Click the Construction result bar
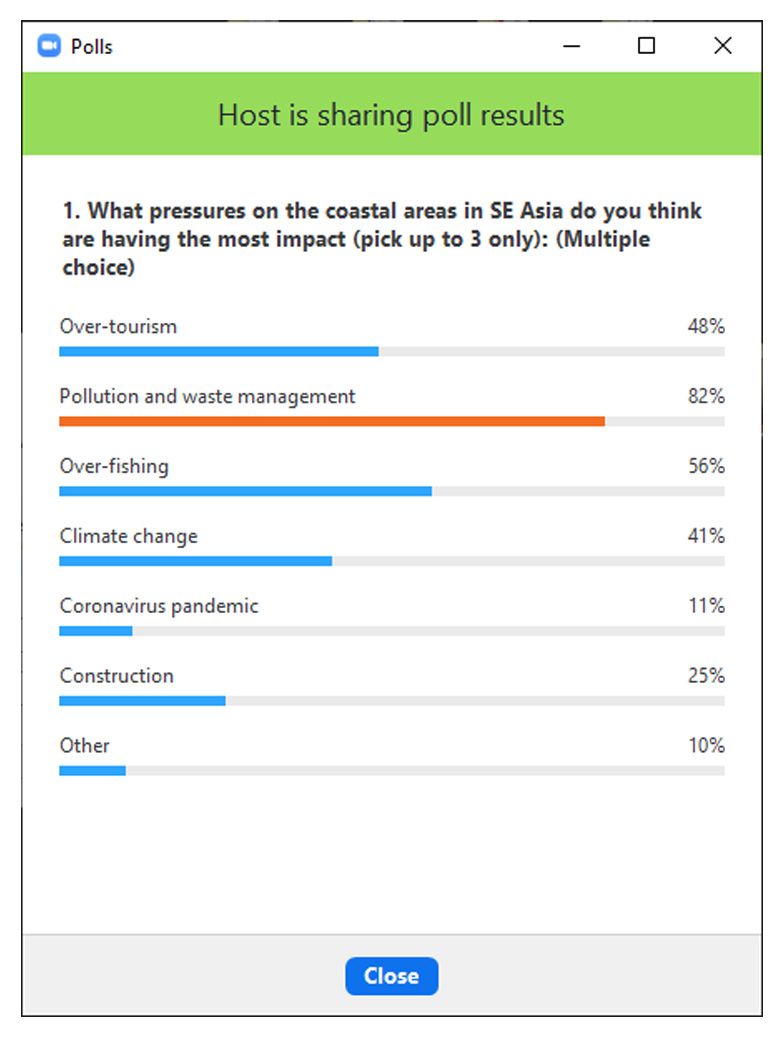 coord(142,701)
